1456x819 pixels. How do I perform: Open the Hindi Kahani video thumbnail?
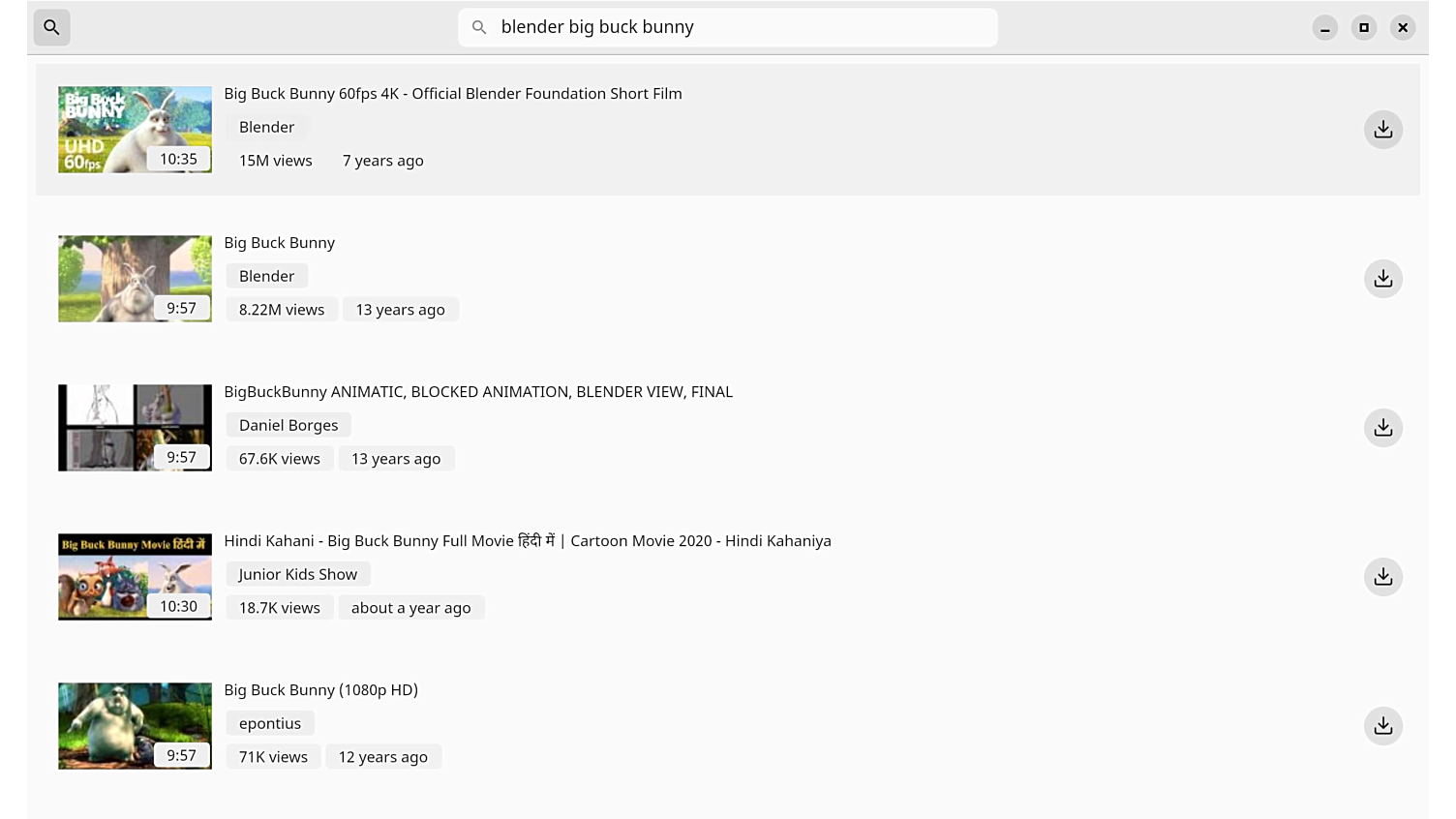click(x=135, y=577)
